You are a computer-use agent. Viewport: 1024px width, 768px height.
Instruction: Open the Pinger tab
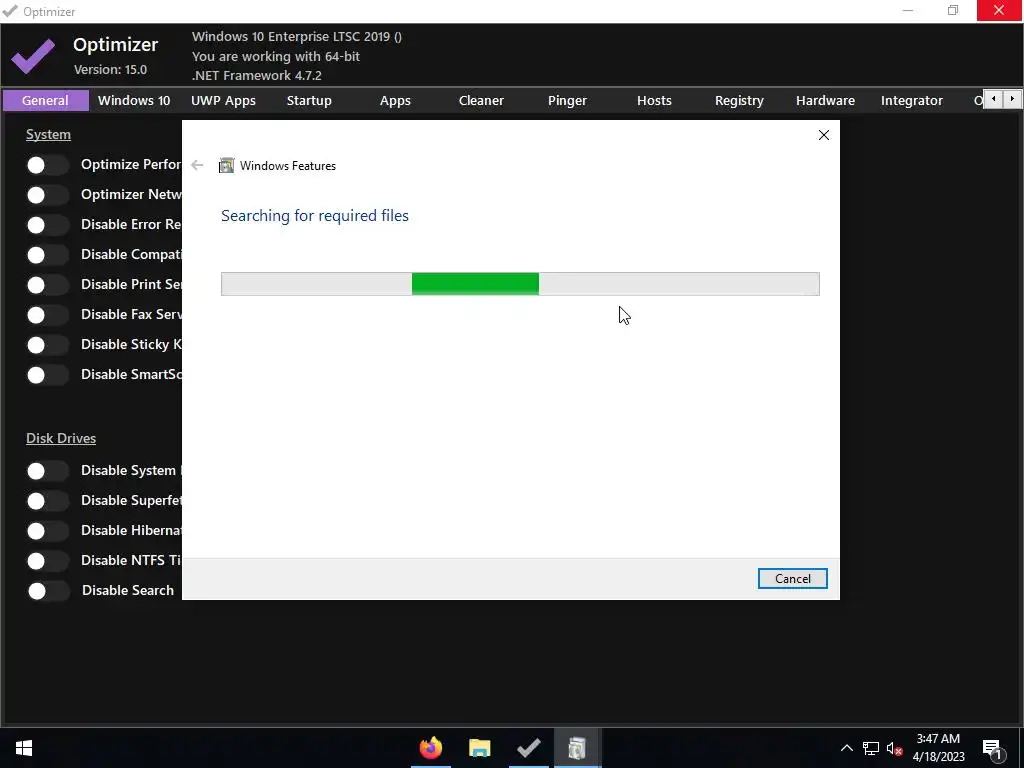tap(568, 101)
